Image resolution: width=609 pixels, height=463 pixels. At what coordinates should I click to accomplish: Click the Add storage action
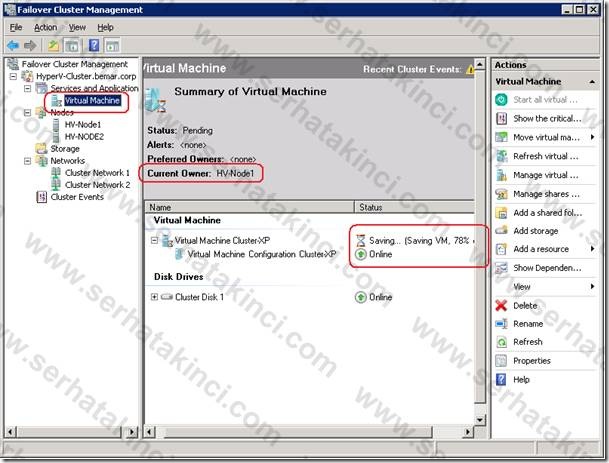[536, 231]
